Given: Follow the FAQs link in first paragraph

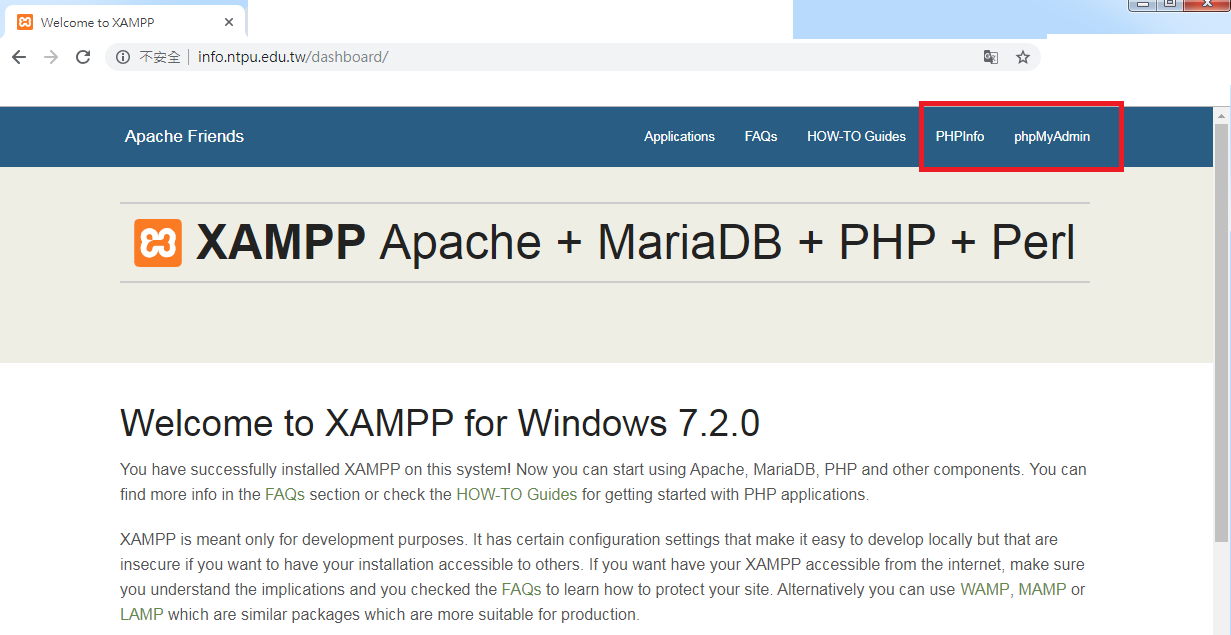Looking at the screenshot, I should pos(285,494).
